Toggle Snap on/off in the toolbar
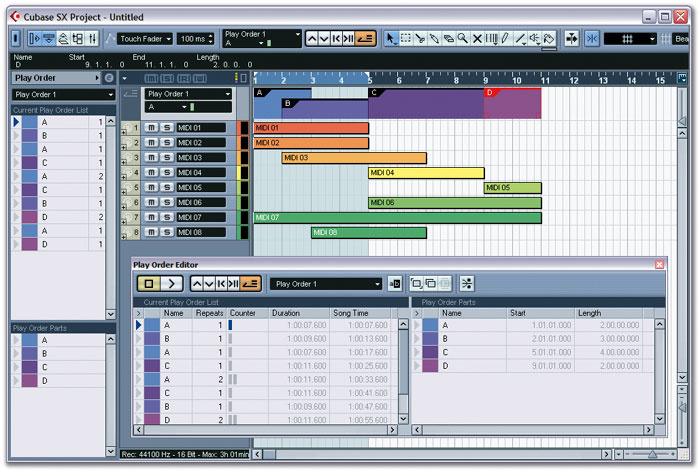The height and width of the screenshot is (472, 700). (592, 39)
